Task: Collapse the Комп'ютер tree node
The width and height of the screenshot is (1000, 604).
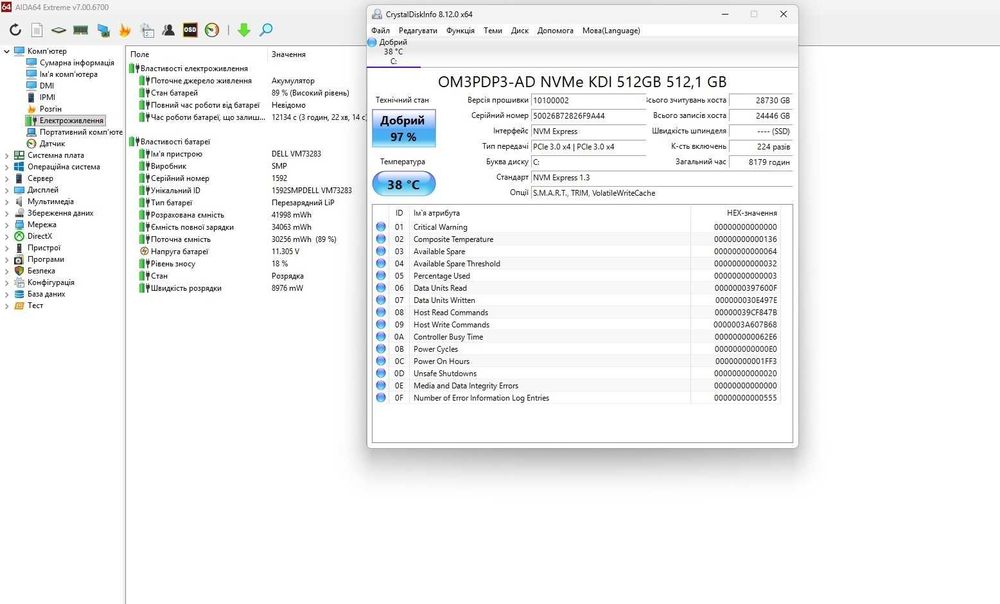Action: 6,51
